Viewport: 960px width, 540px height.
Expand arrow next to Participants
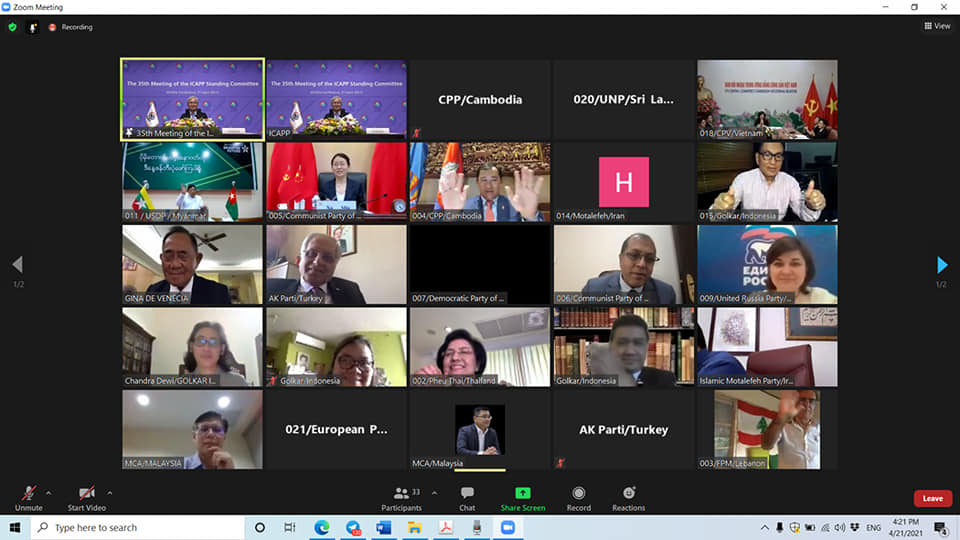[x=434, y=493]
